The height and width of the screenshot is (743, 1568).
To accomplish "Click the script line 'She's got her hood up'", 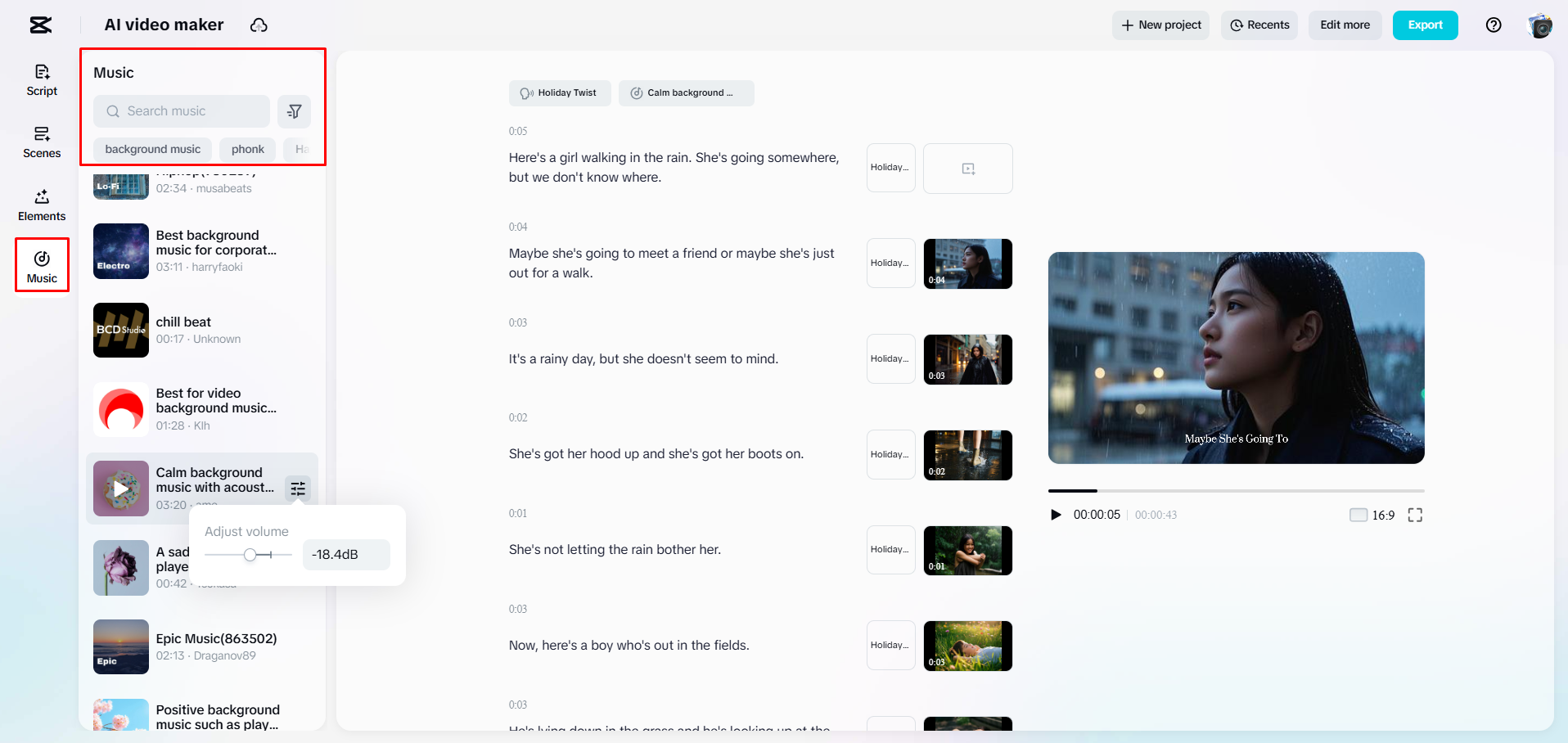I will (656, 454).
